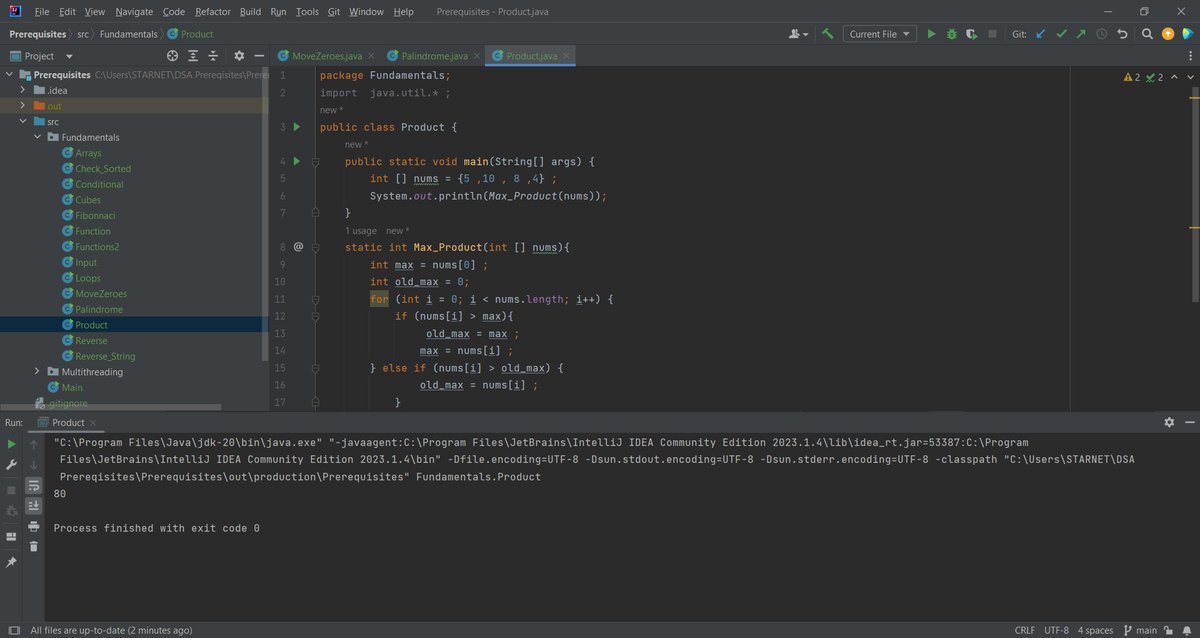The image size is (1200, 638).
Task: Click CRLF line separator in status bar
Action: (x=1025, y=630)
